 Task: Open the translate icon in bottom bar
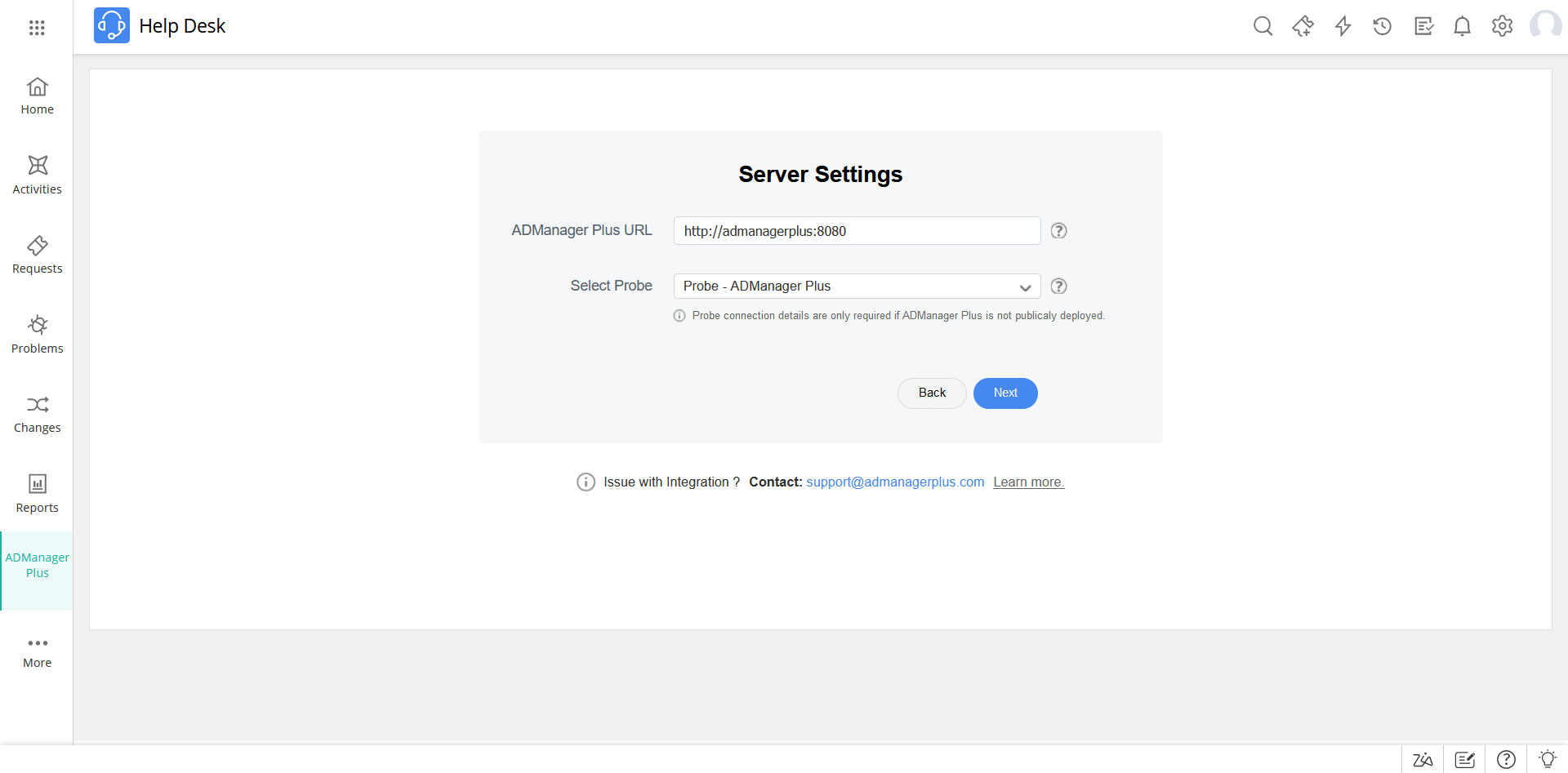click(1423, 760)
